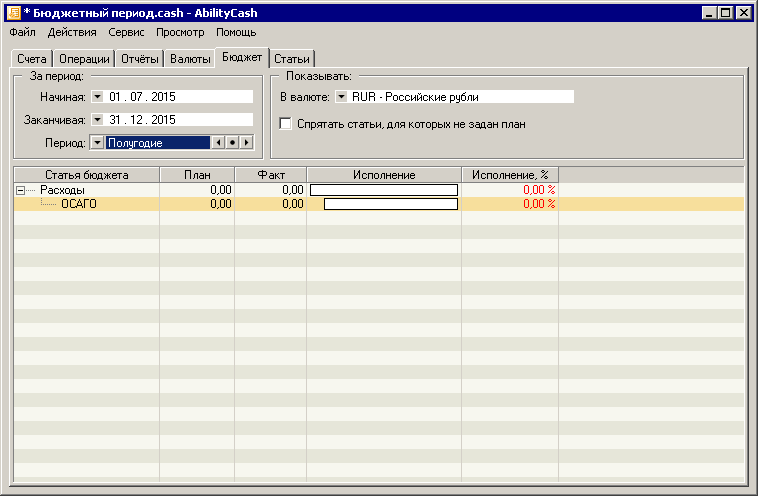The height and width of the screenshot is (496, 758).
Task: Open the Файл menu
Action: [22, 32]
